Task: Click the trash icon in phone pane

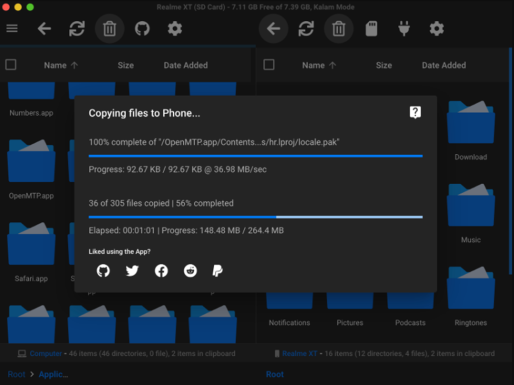Action: [x=339, y=29]
